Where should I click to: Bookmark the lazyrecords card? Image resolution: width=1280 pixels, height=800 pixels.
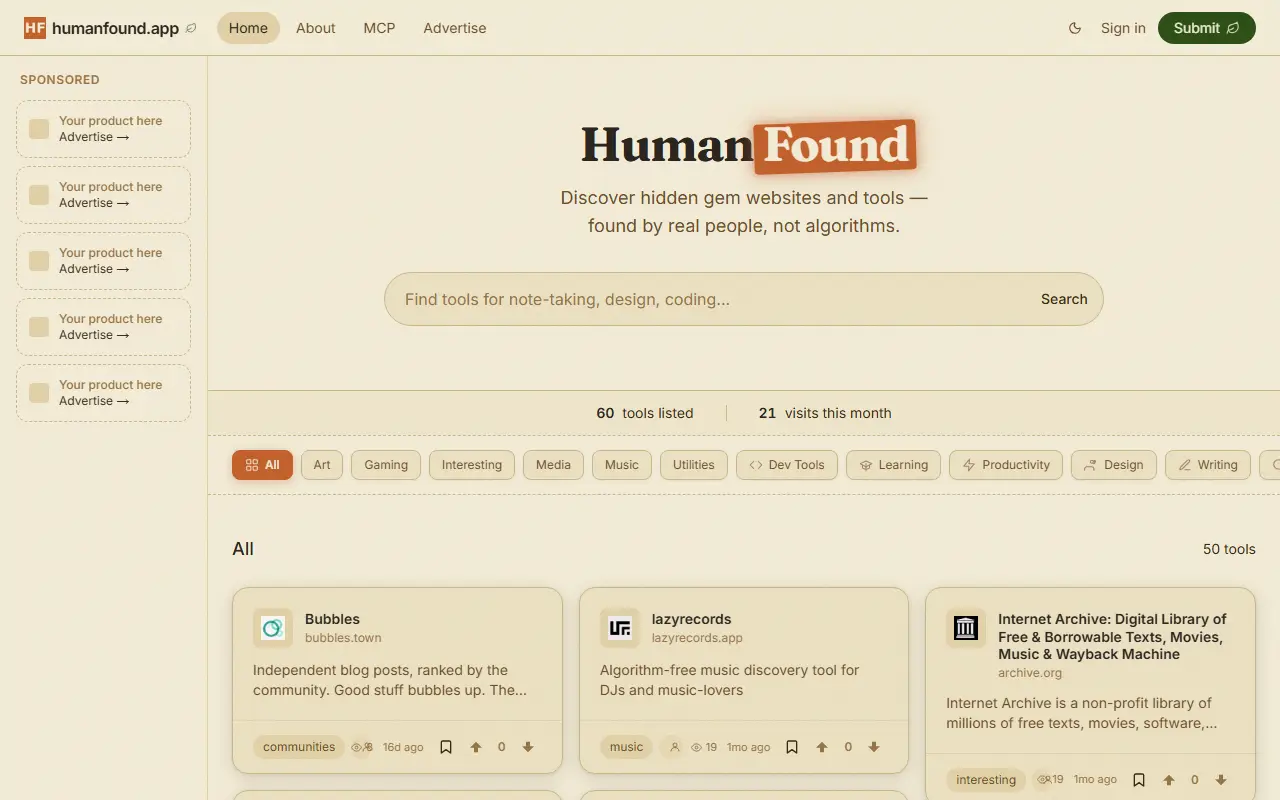point(792,747)
